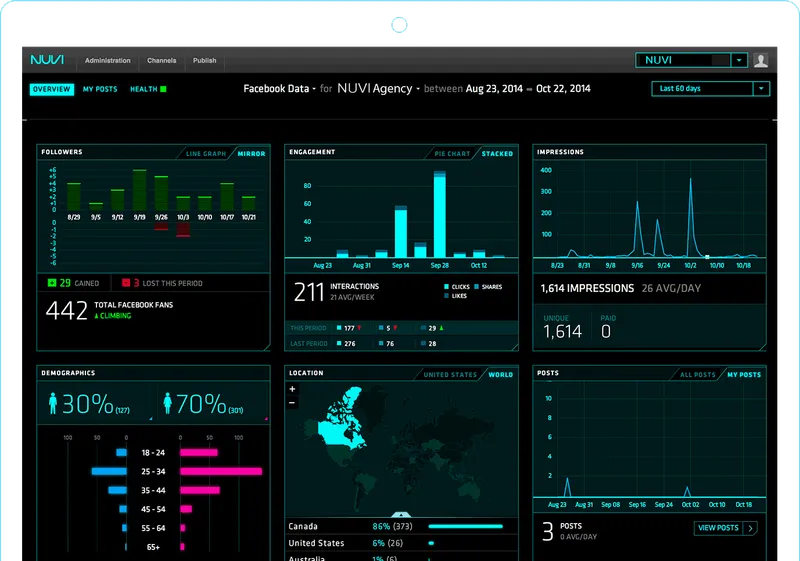Select the Overview tab
The height and width of the screenshot is (561, 800).
[x=52, y=89]
